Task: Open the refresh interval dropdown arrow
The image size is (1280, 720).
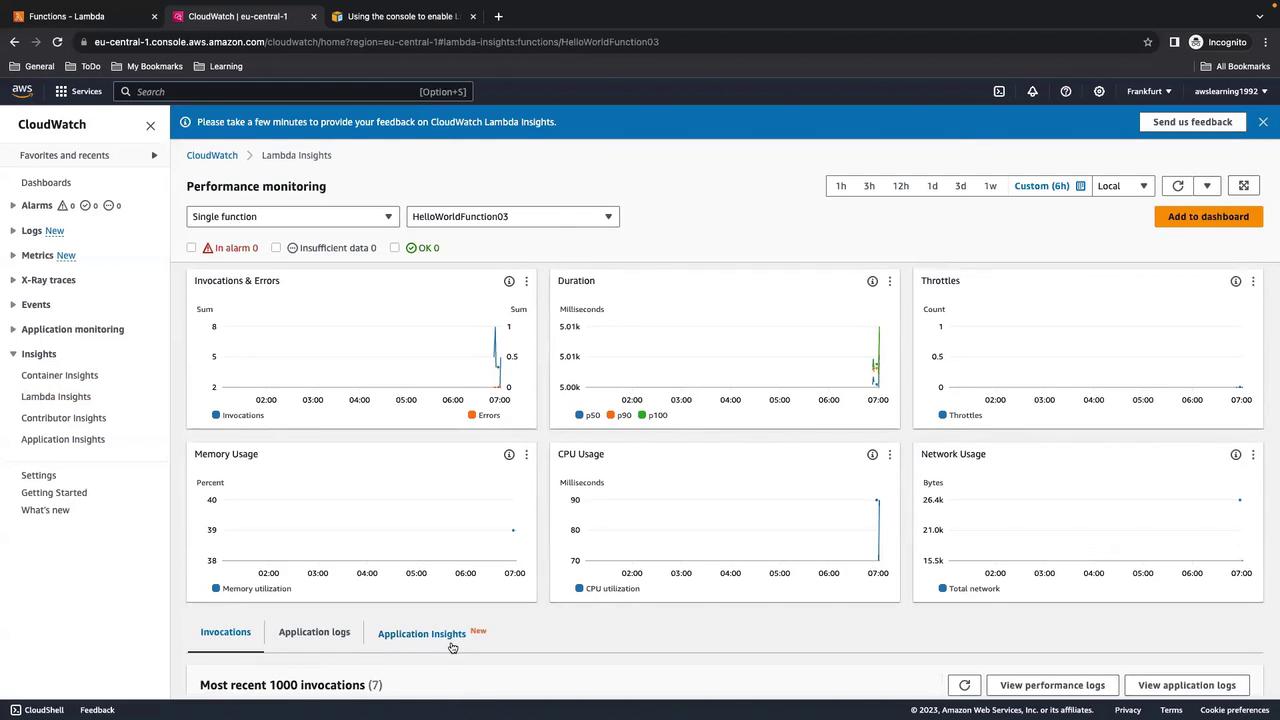Action: tap(1207, 186)
